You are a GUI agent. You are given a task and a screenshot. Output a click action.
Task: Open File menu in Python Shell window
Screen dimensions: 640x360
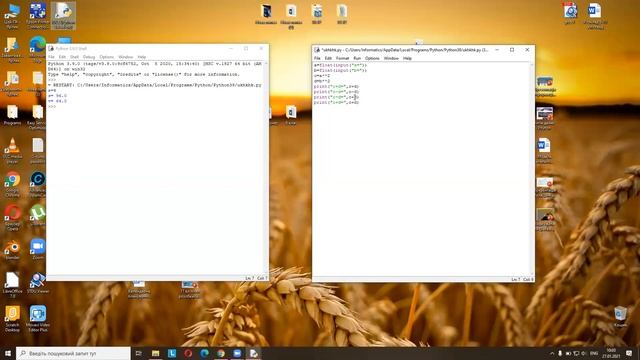[x=51, y=57]
